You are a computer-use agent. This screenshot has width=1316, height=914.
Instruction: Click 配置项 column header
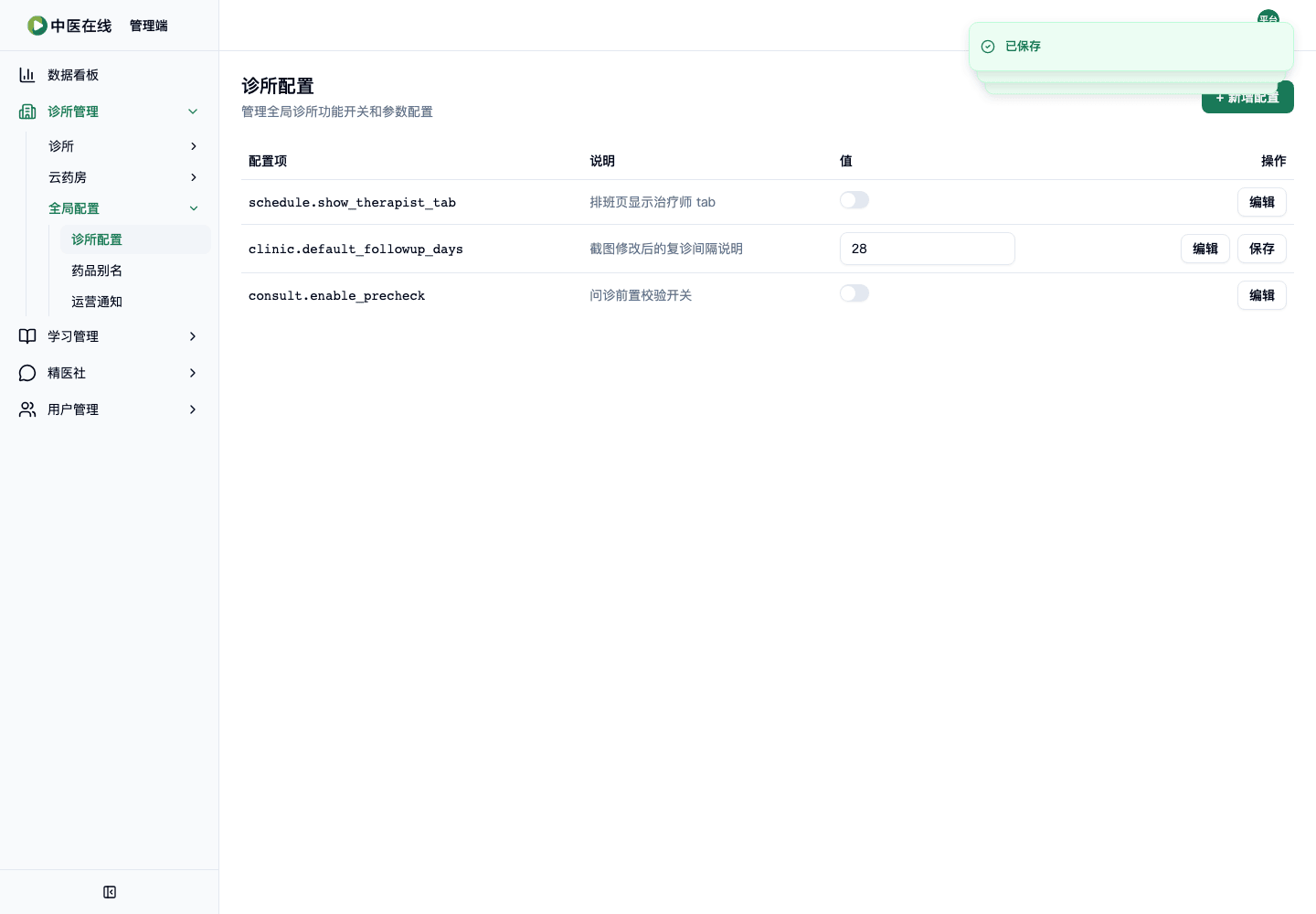[268, 161]
